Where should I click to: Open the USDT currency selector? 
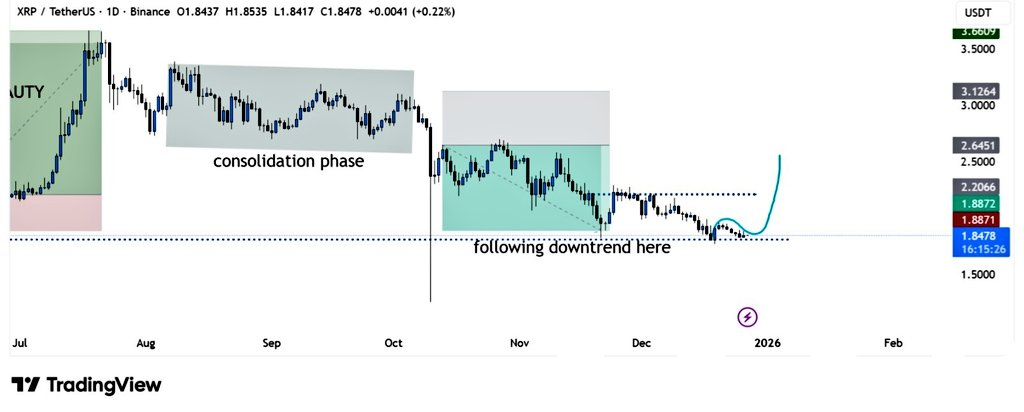[x=976, y=11]
